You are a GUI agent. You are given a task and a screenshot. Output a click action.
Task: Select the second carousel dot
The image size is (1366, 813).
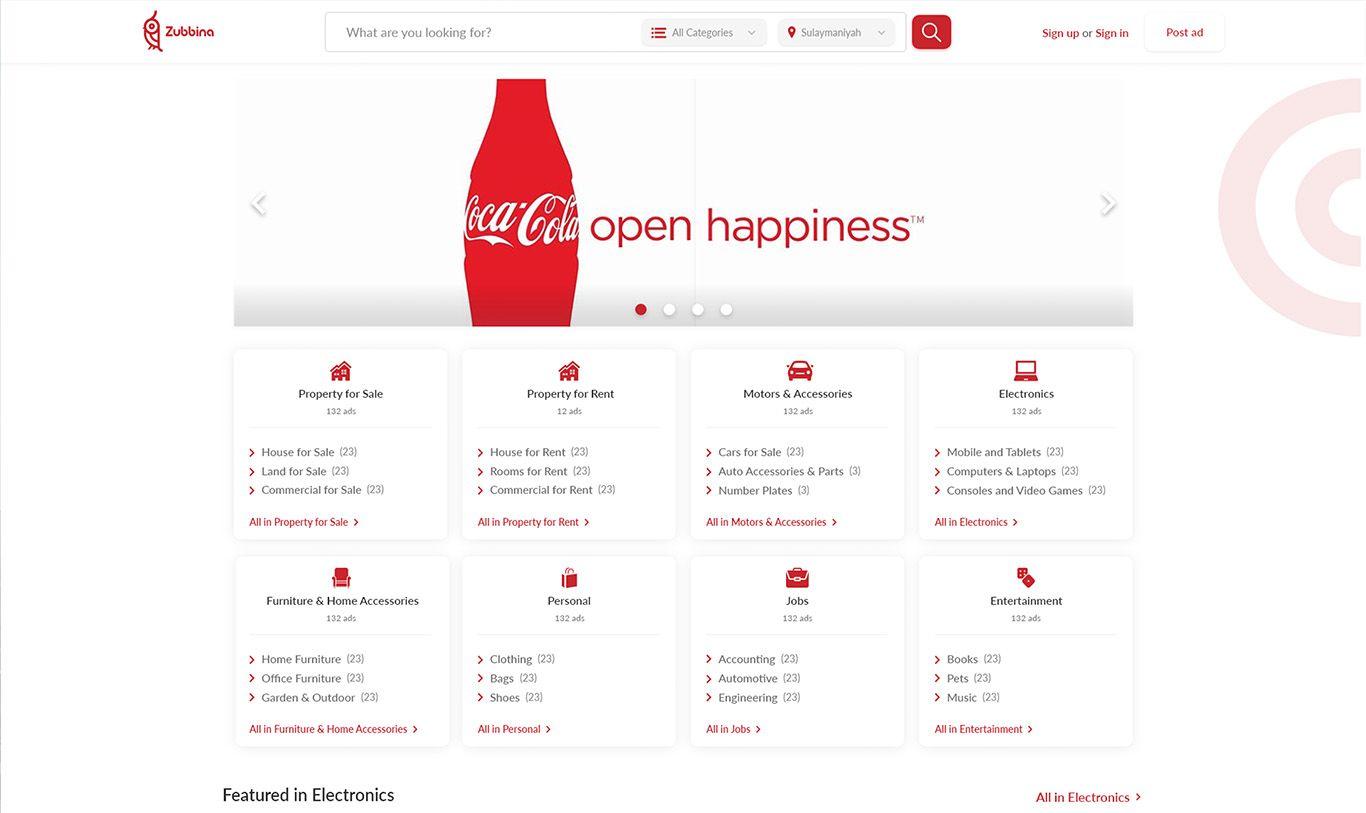669,310
